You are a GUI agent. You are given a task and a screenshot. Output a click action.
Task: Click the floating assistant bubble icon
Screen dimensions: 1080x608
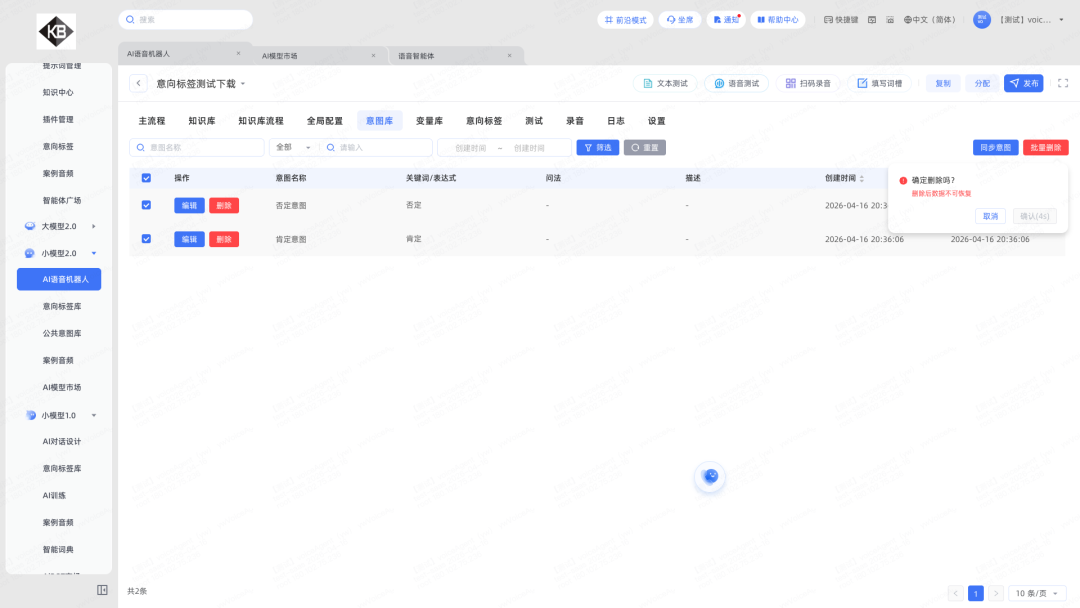710,477
